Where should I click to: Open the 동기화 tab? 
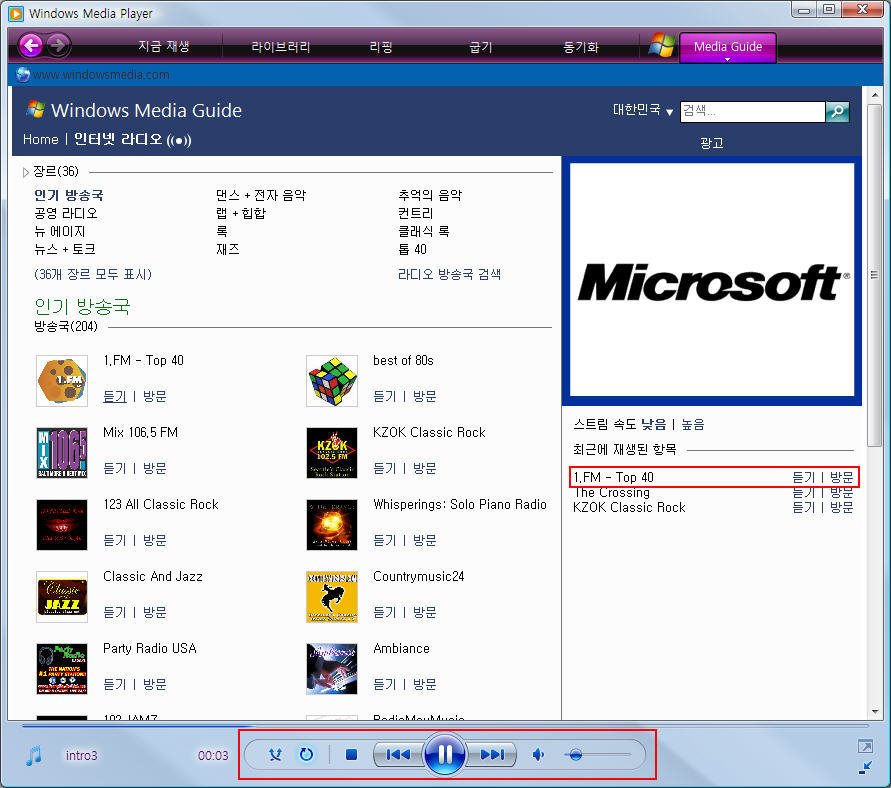point(580,47)
